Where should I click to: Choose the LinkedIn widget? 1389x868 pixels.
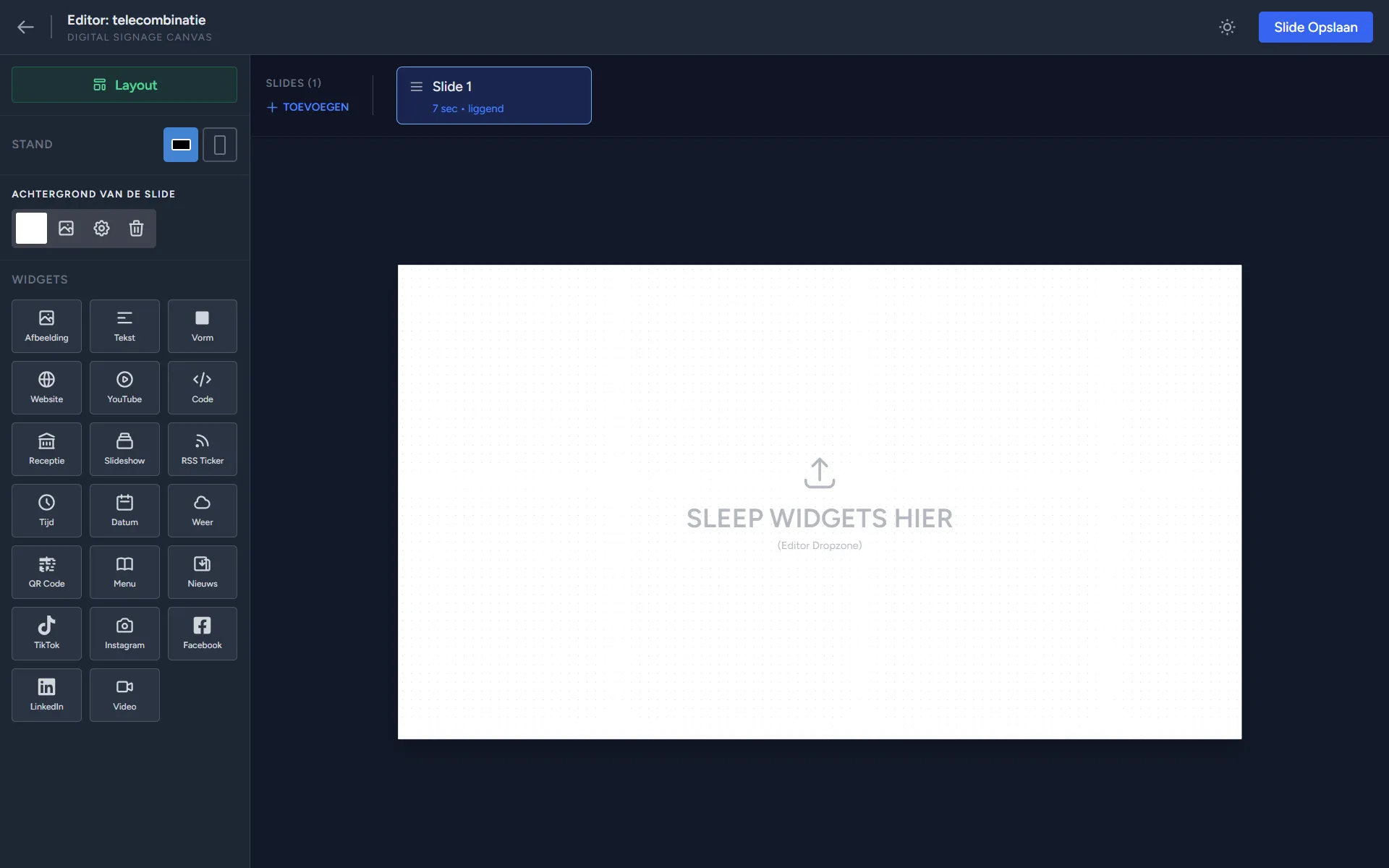pos(46,695)
